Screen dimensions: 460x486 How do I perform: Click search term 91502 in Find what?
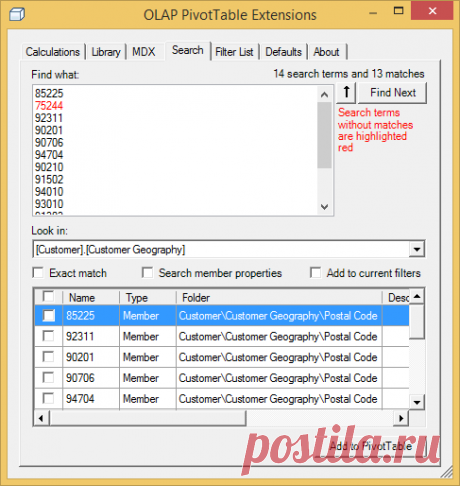tap(49, 179)
